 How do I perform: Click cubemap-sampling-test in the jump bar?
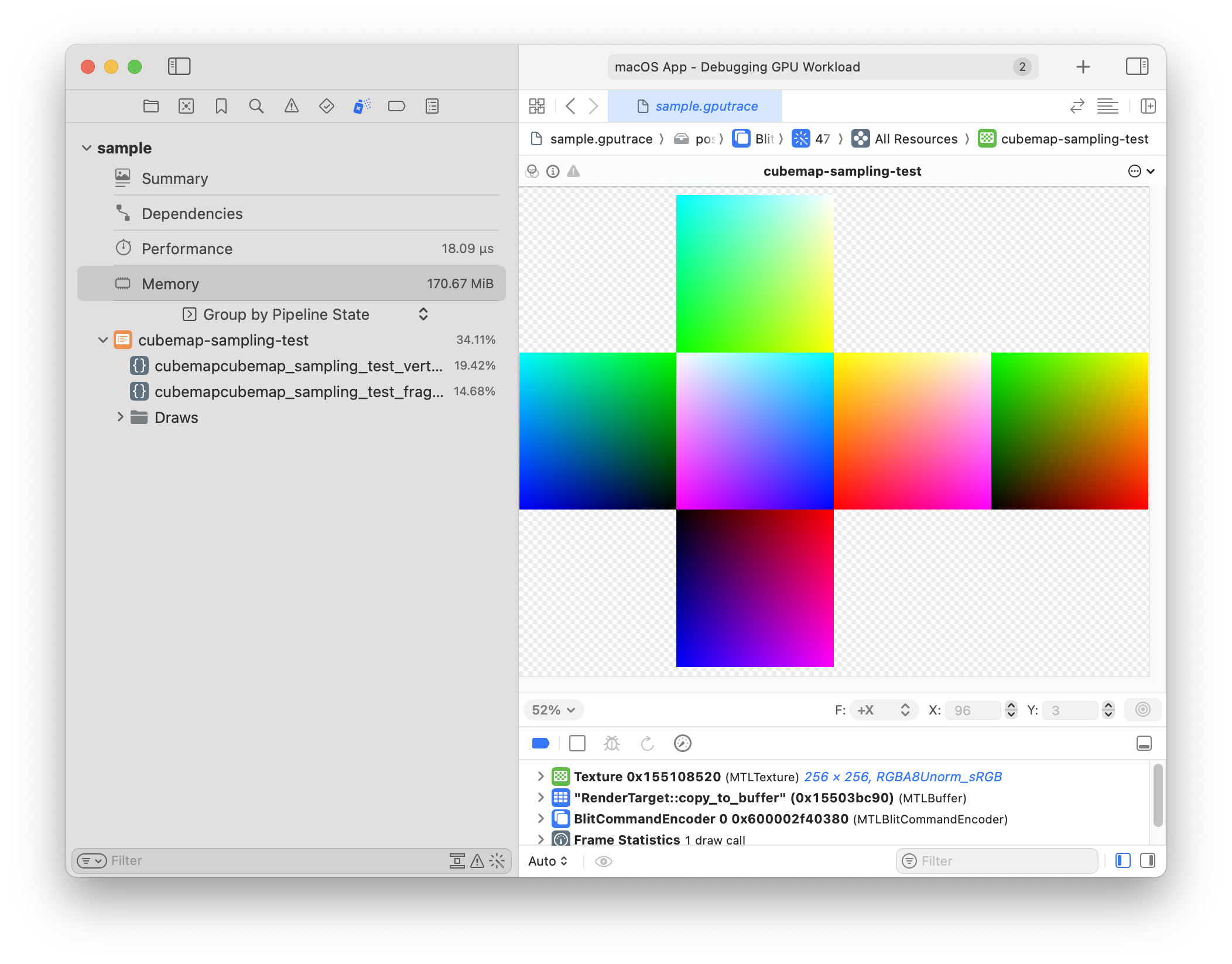pyautogui.click(x=1063, y=139)
